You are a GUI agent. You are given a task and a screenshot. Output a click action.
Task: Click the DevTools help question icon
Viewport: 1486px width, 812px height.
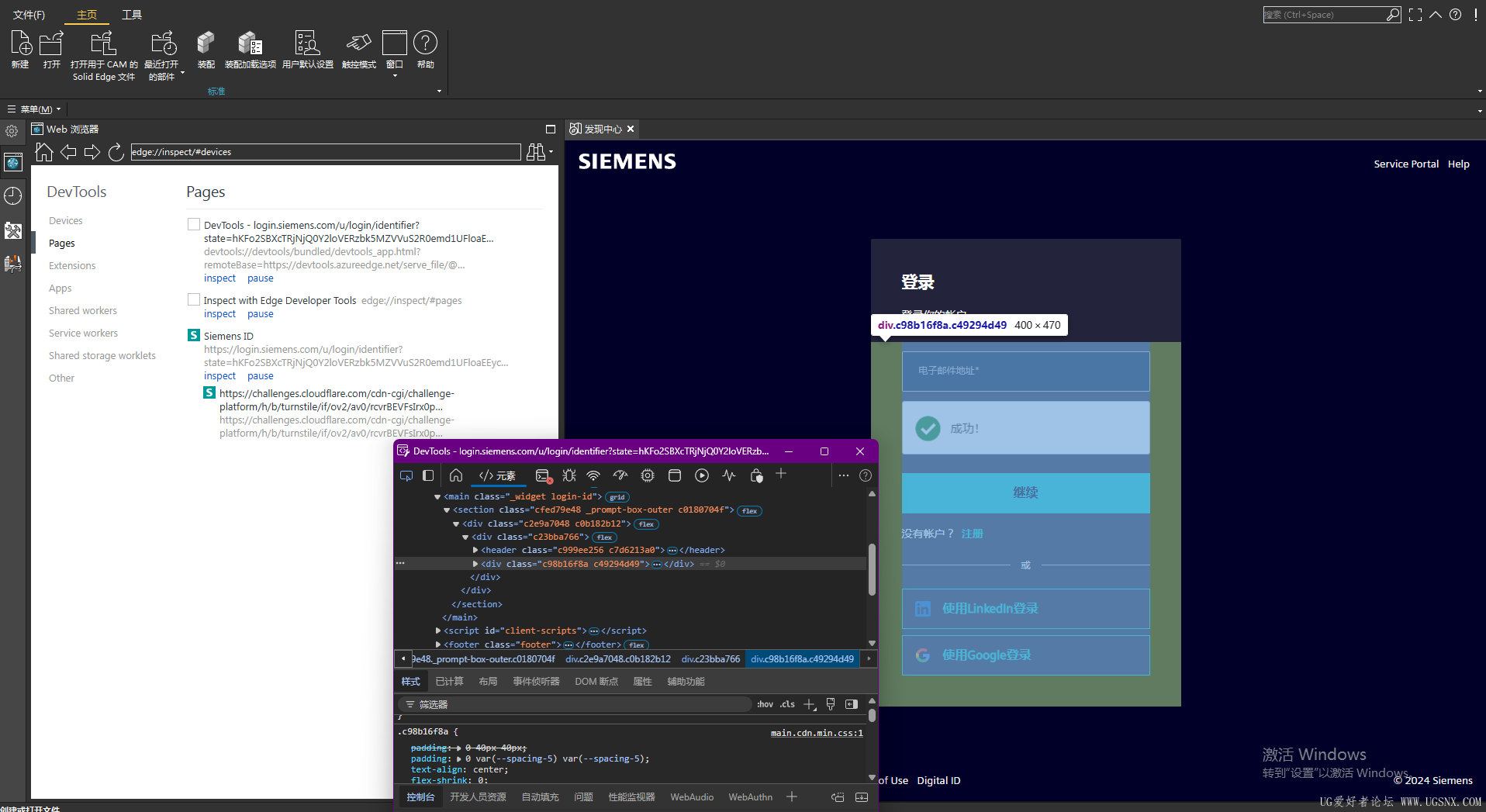point(866,475)
